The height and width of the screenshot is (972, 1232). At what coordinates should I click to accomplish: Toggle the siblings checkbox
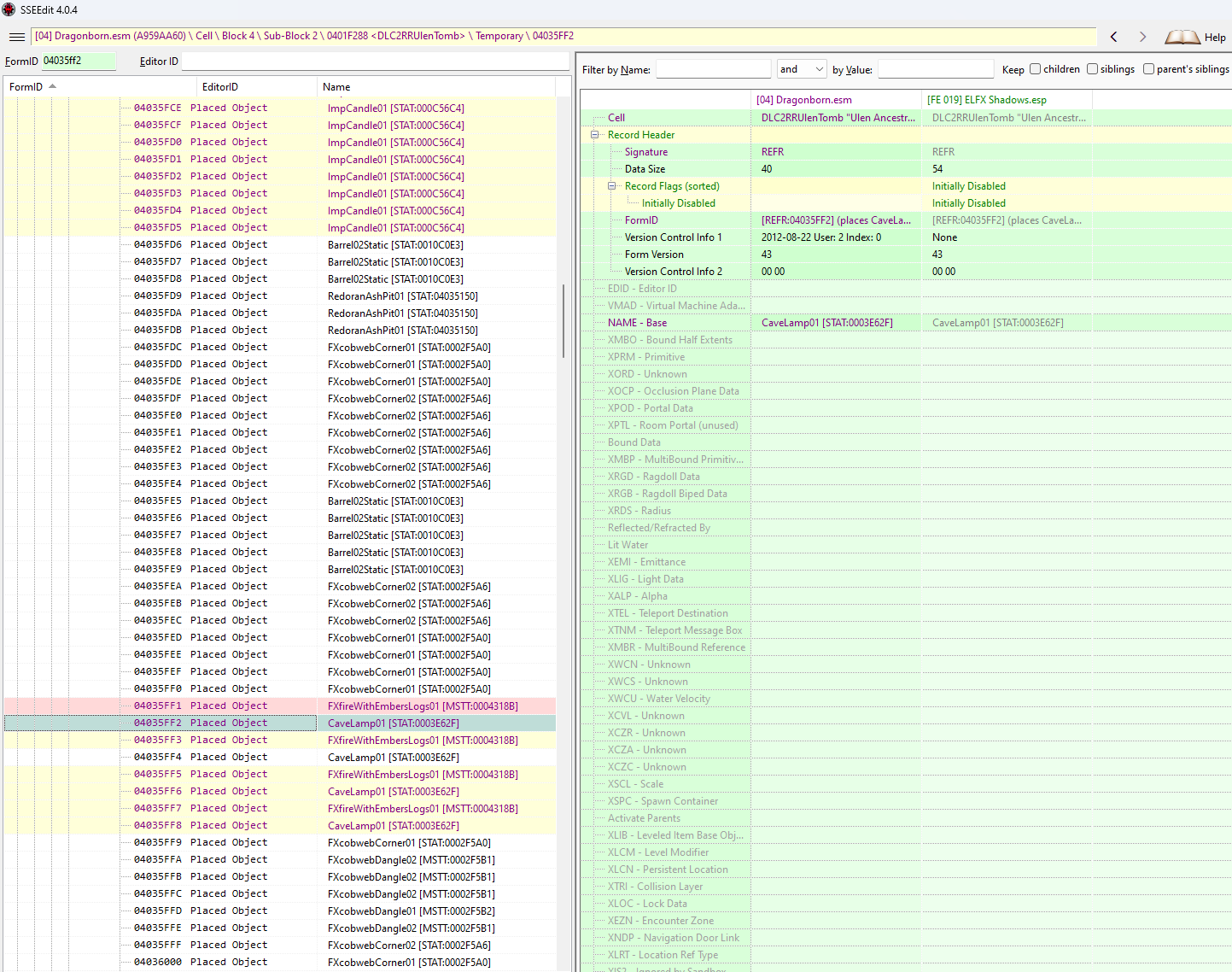click(x=1092, y=69)
